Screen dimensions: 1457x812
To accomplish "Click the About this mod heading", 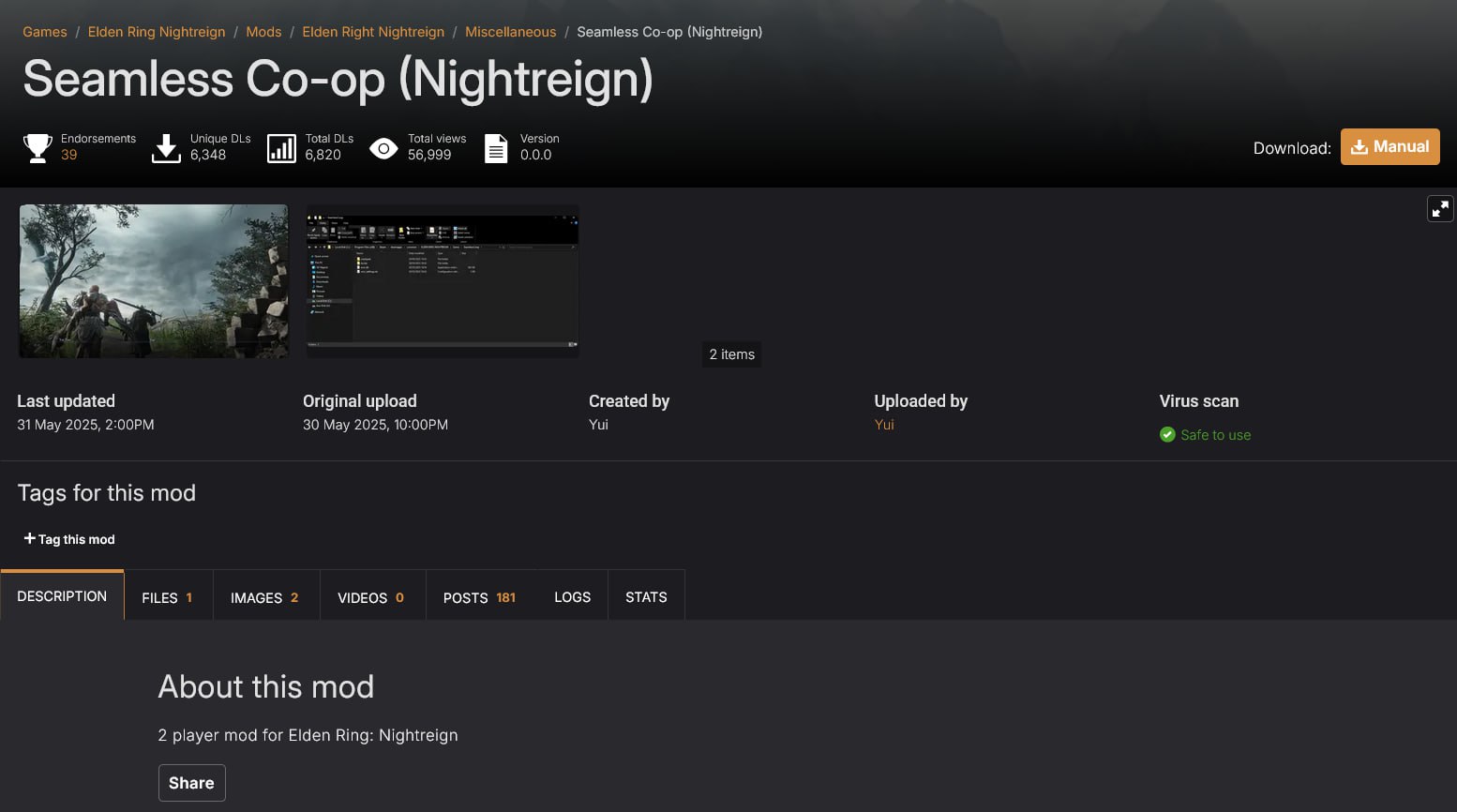I will tap(266, 686).
